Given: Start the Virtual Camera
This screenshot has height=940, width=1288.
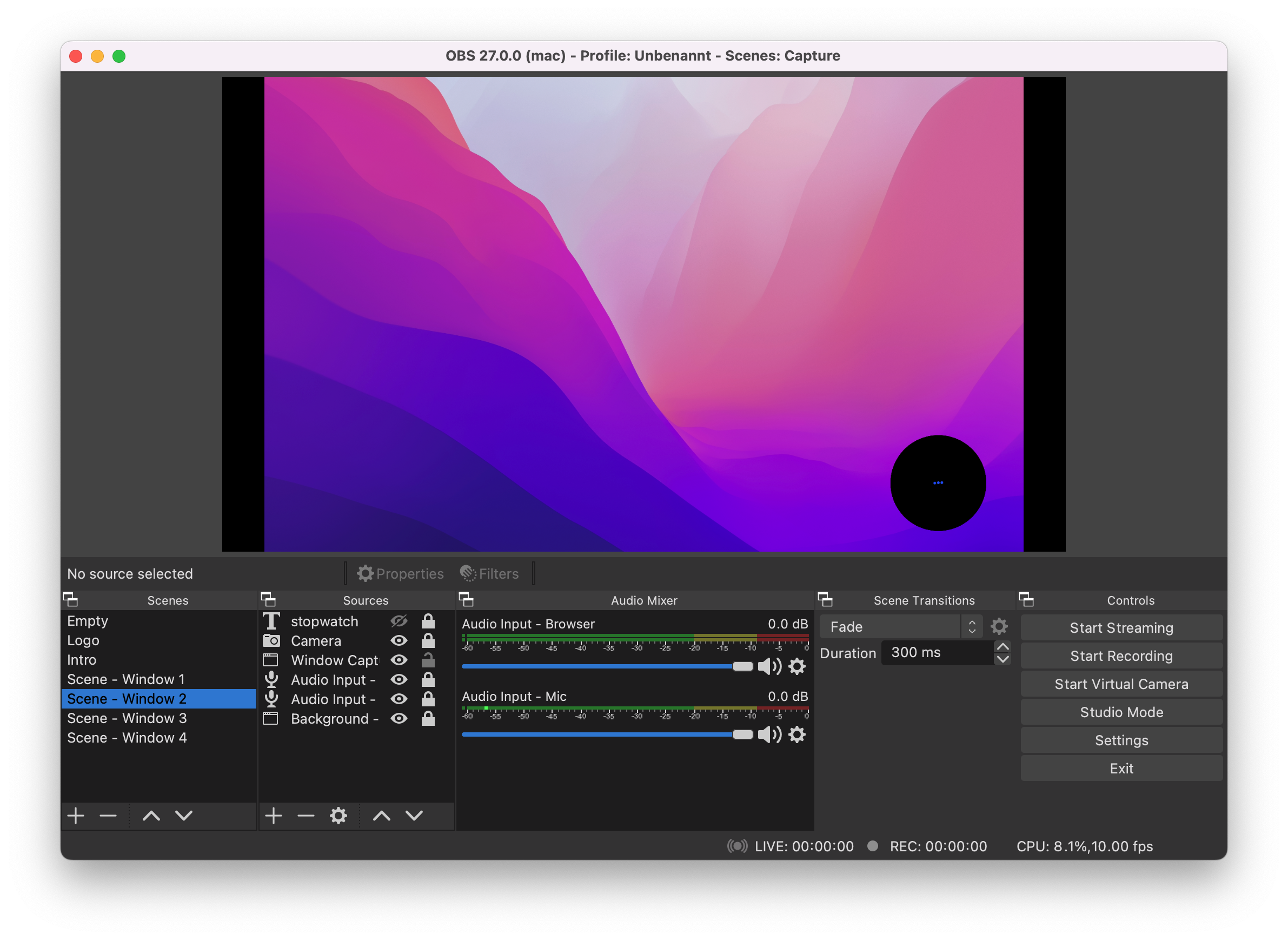Looking at the screenshot, I should coord(1121,684).
